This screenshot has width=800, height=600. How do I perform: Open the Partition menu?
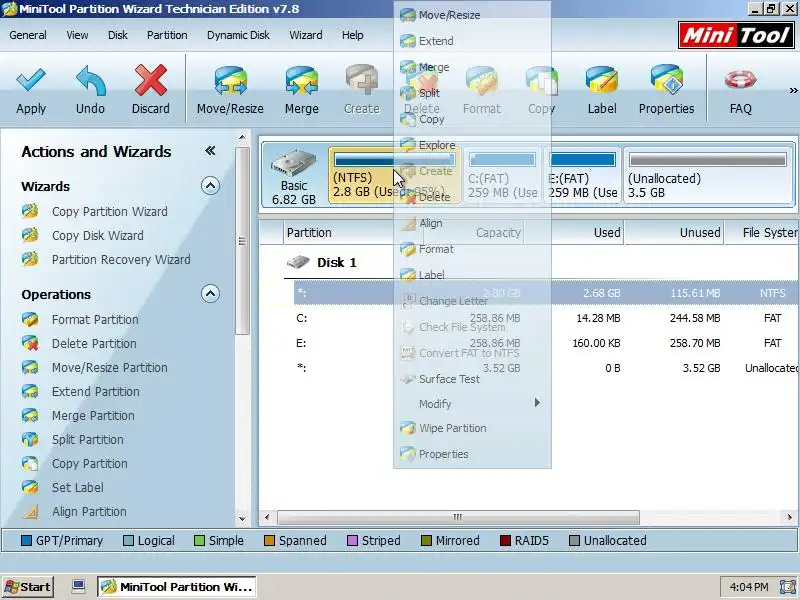[x=167, y=35]
